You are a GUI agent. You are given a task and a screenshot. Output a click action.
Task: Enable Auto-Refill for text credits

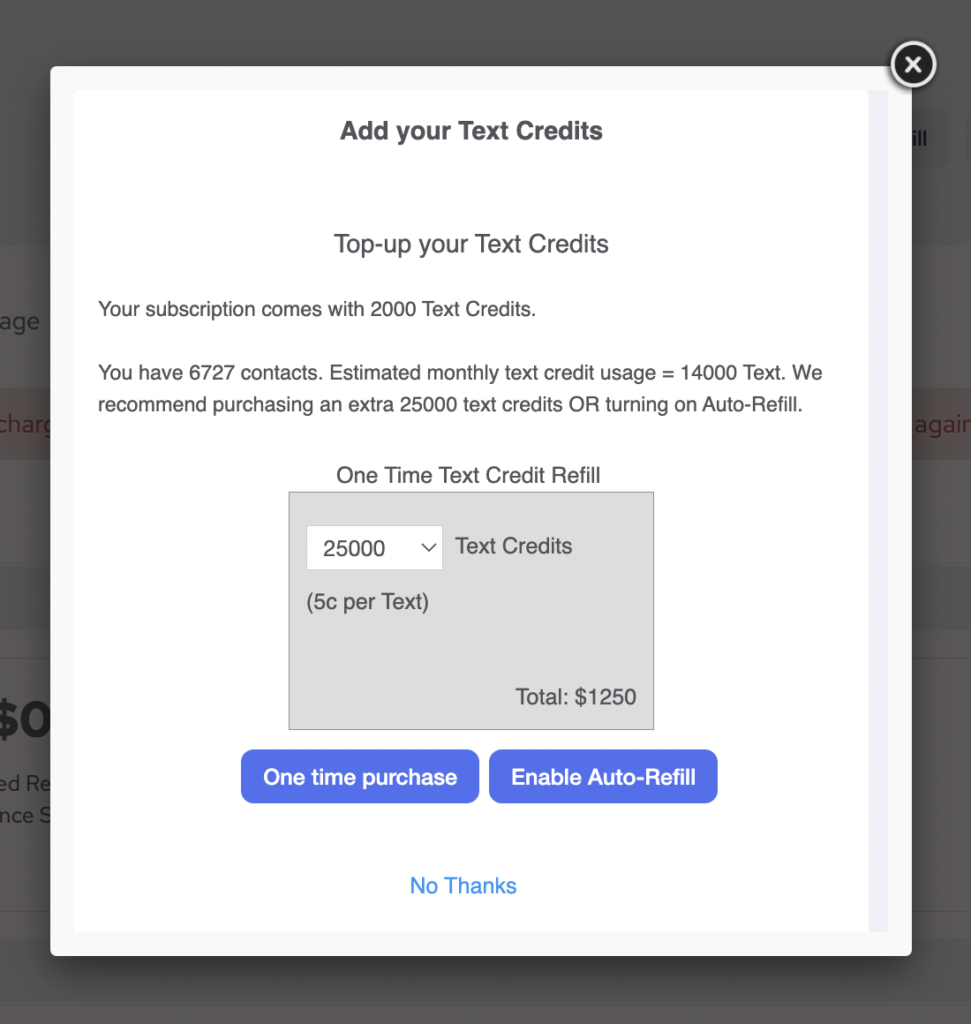click(x=603, y=777)
